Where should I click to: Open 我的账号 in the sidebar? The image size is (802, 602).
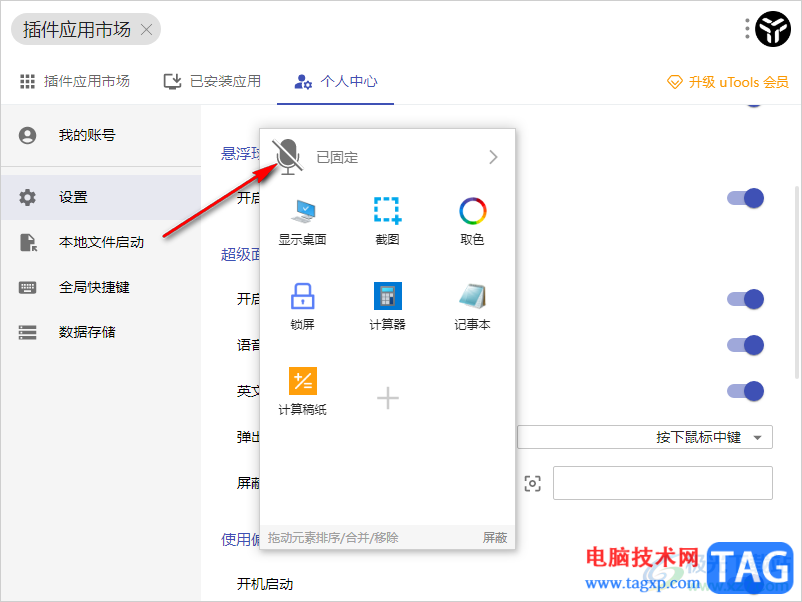101,135
